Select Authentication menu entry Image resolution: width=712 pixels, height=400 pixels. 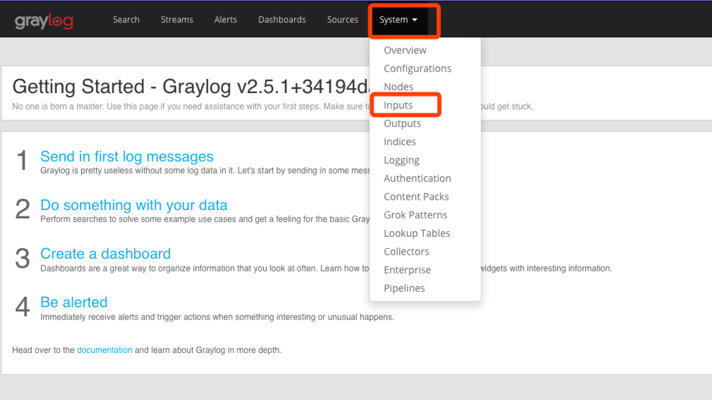417,178
